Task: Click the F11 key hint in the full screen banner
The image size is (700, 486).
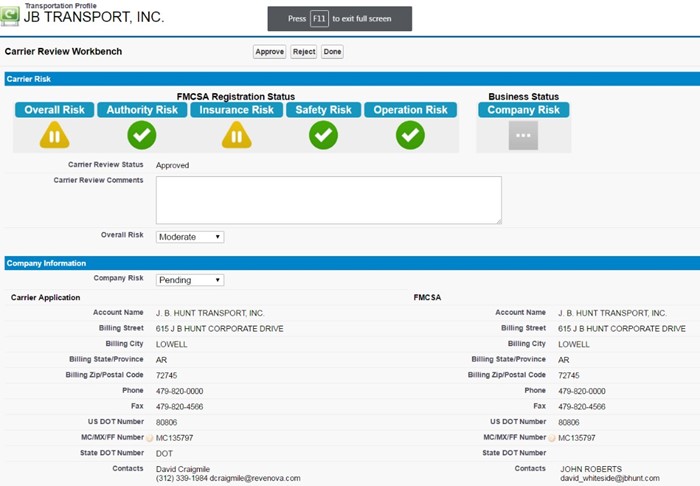Action: coord(319,19)
